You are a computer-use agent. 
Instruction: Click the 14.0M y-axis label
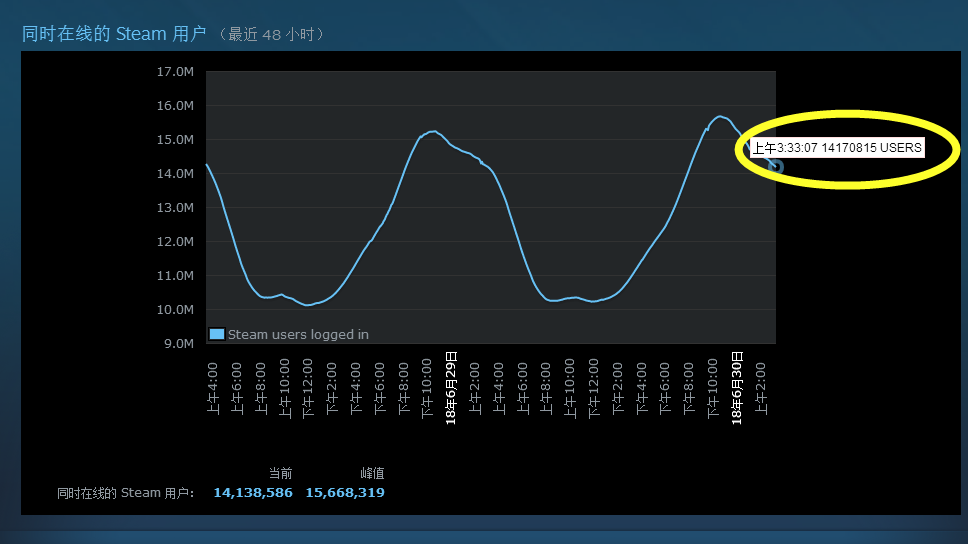[175, 174]
